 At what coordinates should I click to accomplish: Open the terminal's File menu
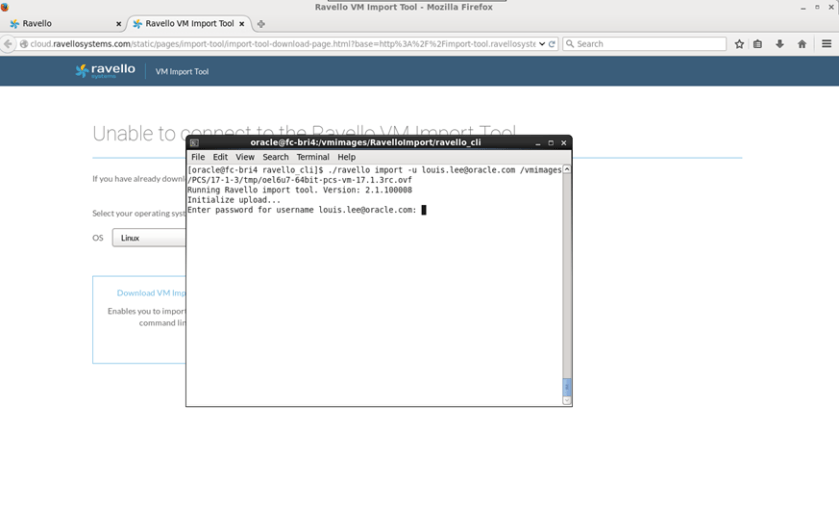[x=198, y=157]
